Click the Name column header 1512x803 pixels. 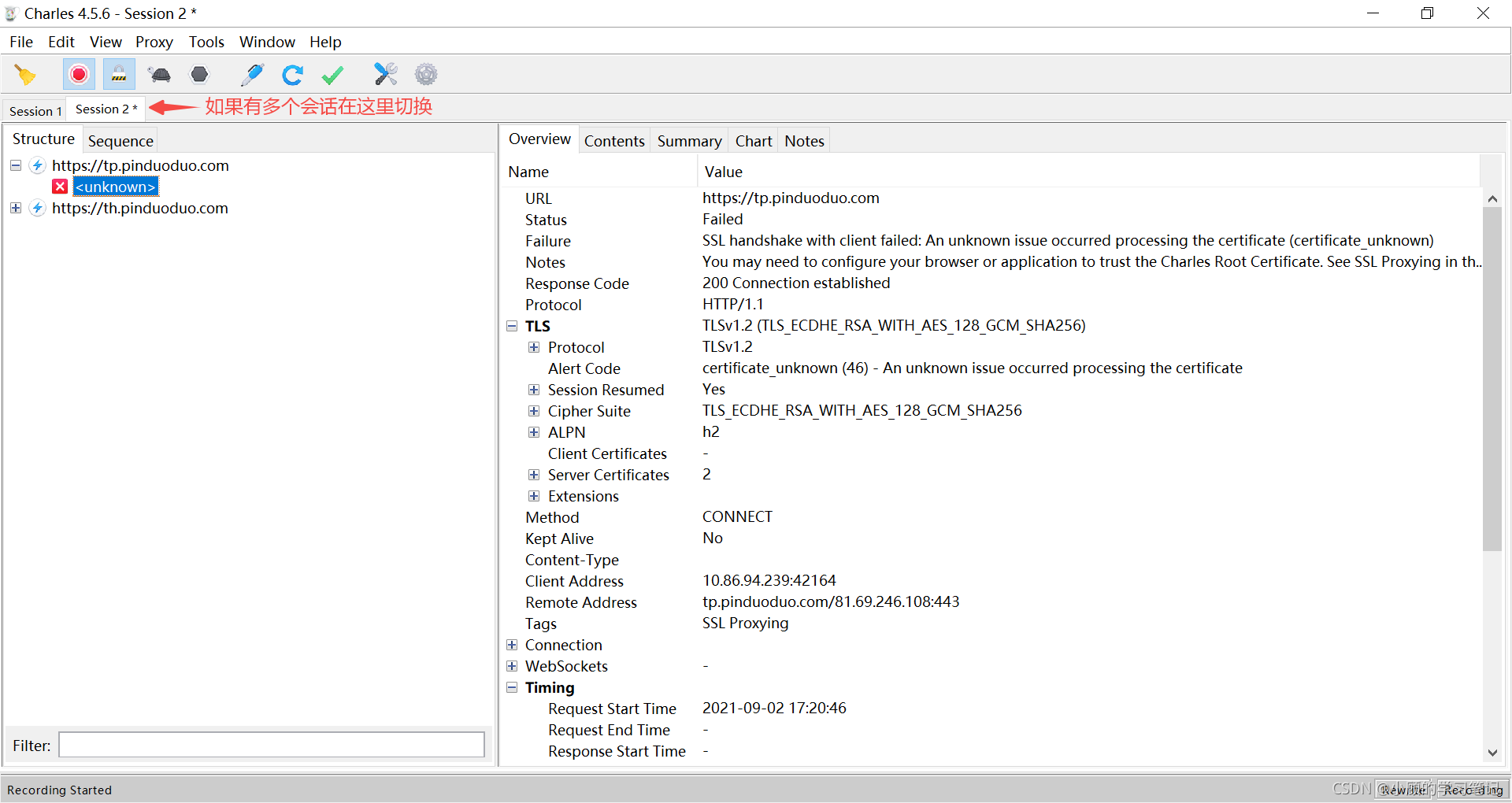(598, 172)
